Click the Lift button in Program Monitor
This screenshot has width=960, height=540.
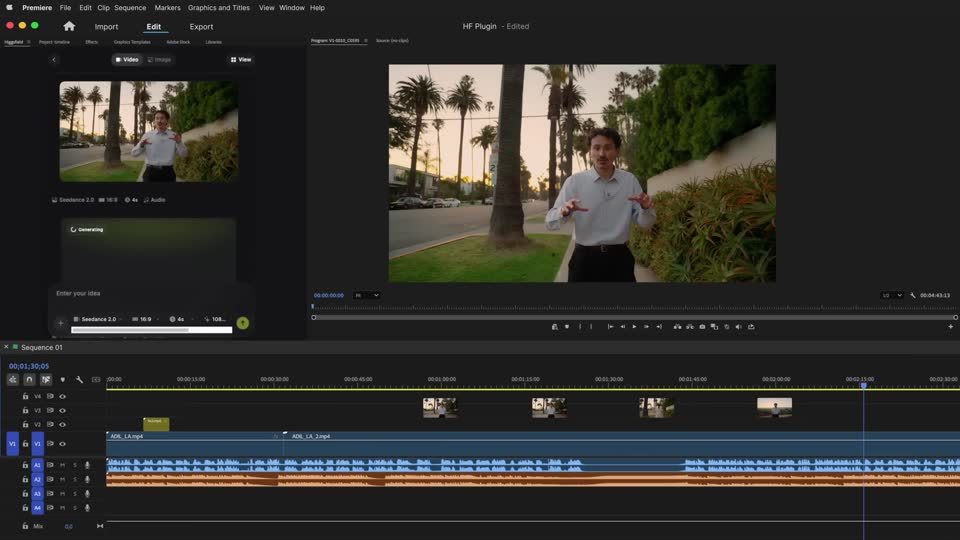click(x=677, y=327)
